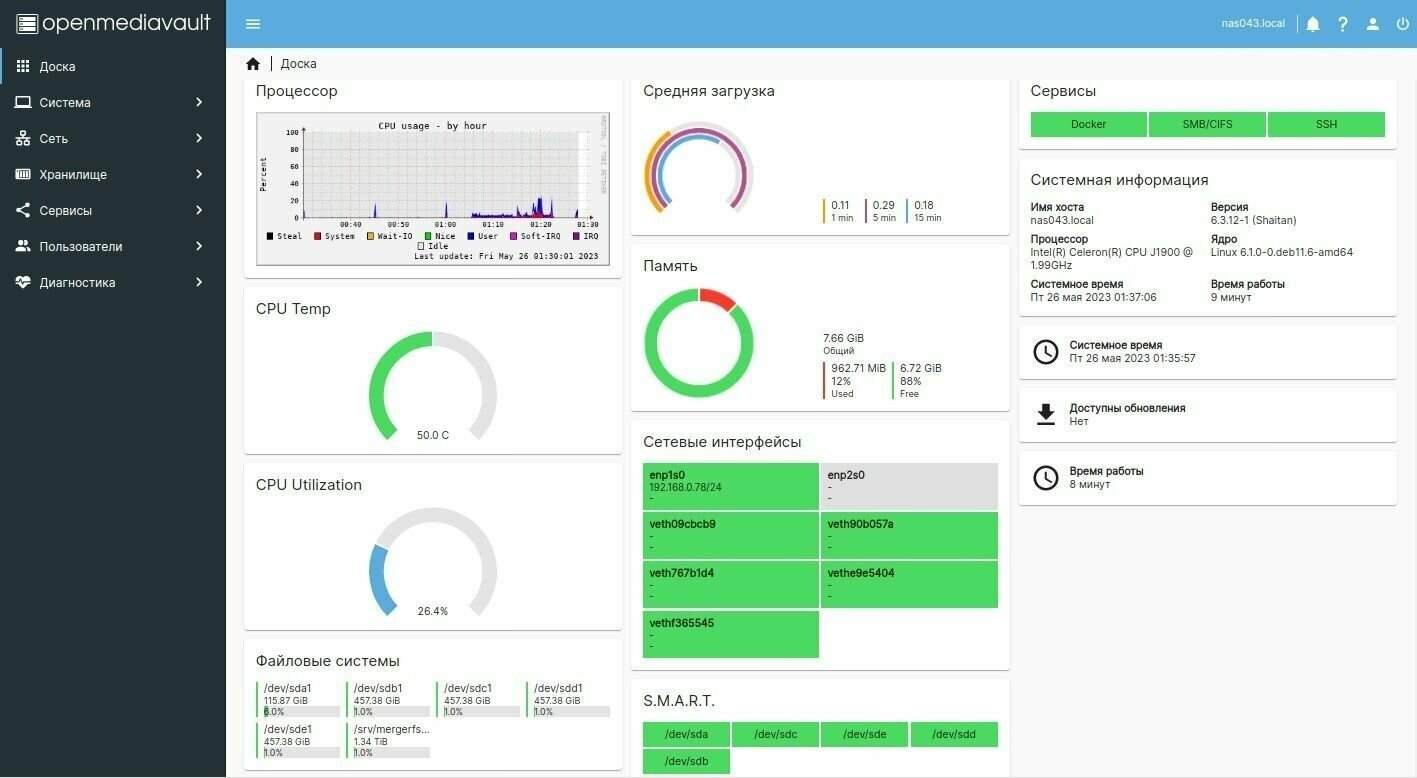This screenshot has width=1417, height=778.
Task: Expand the Хранилище chevron
Action: tap(199, 174)
